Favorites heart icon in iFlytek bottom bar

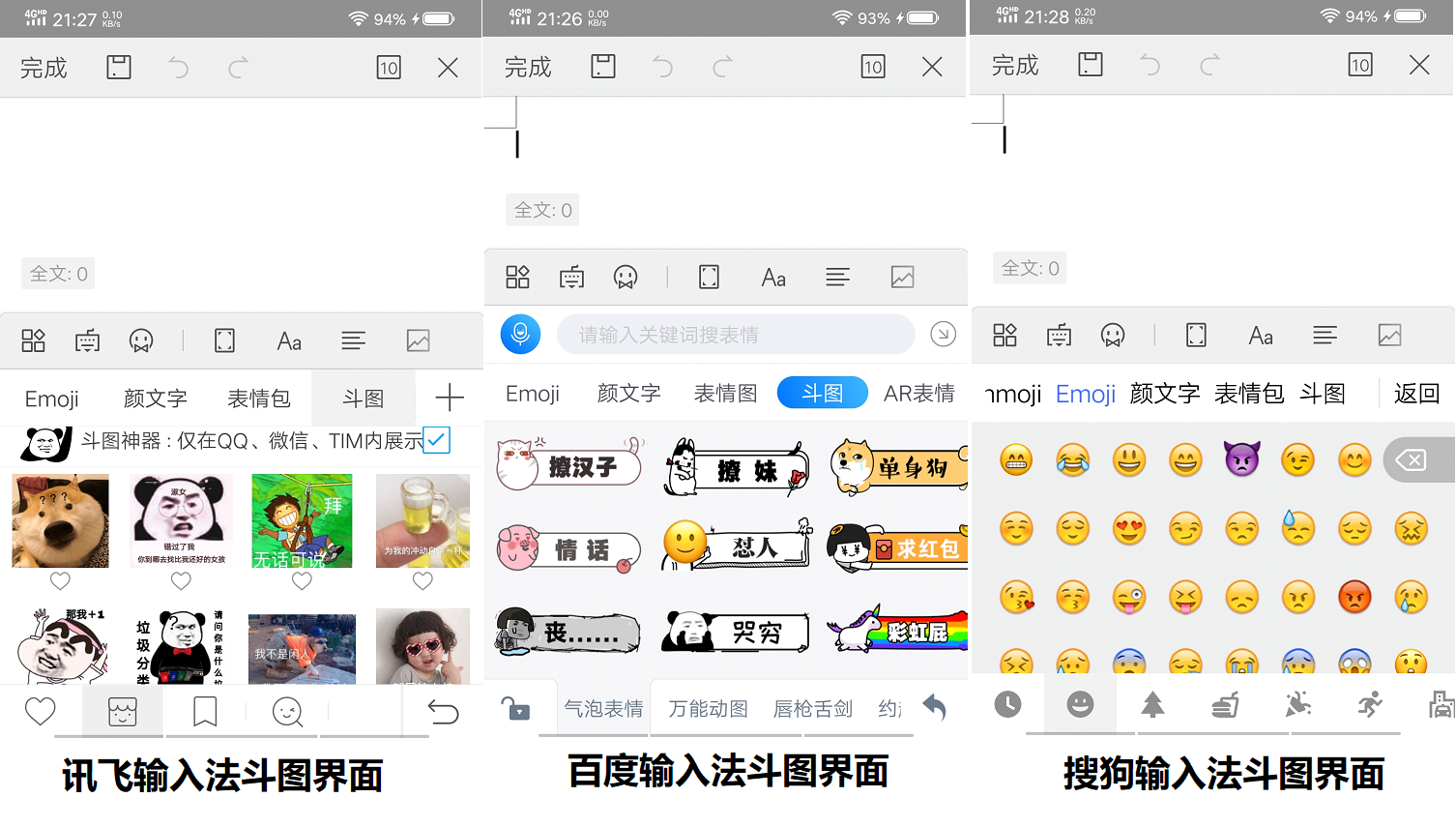coord(41,712)
